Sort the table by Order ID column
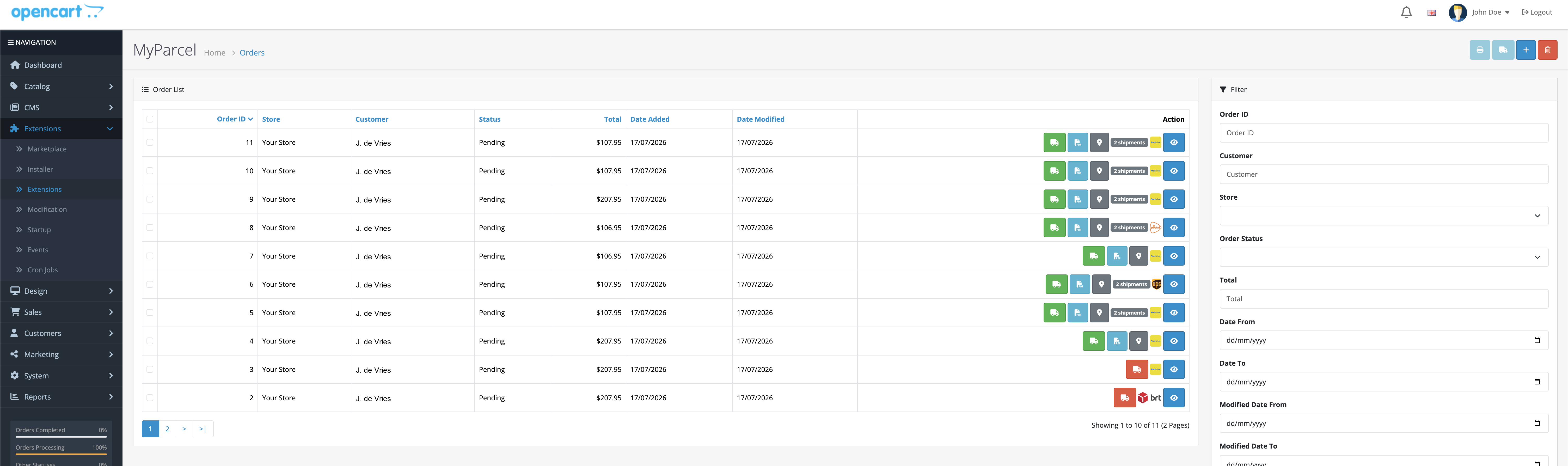The height and width of the screenshot is (466, 1568). click(x=234, y=119)
